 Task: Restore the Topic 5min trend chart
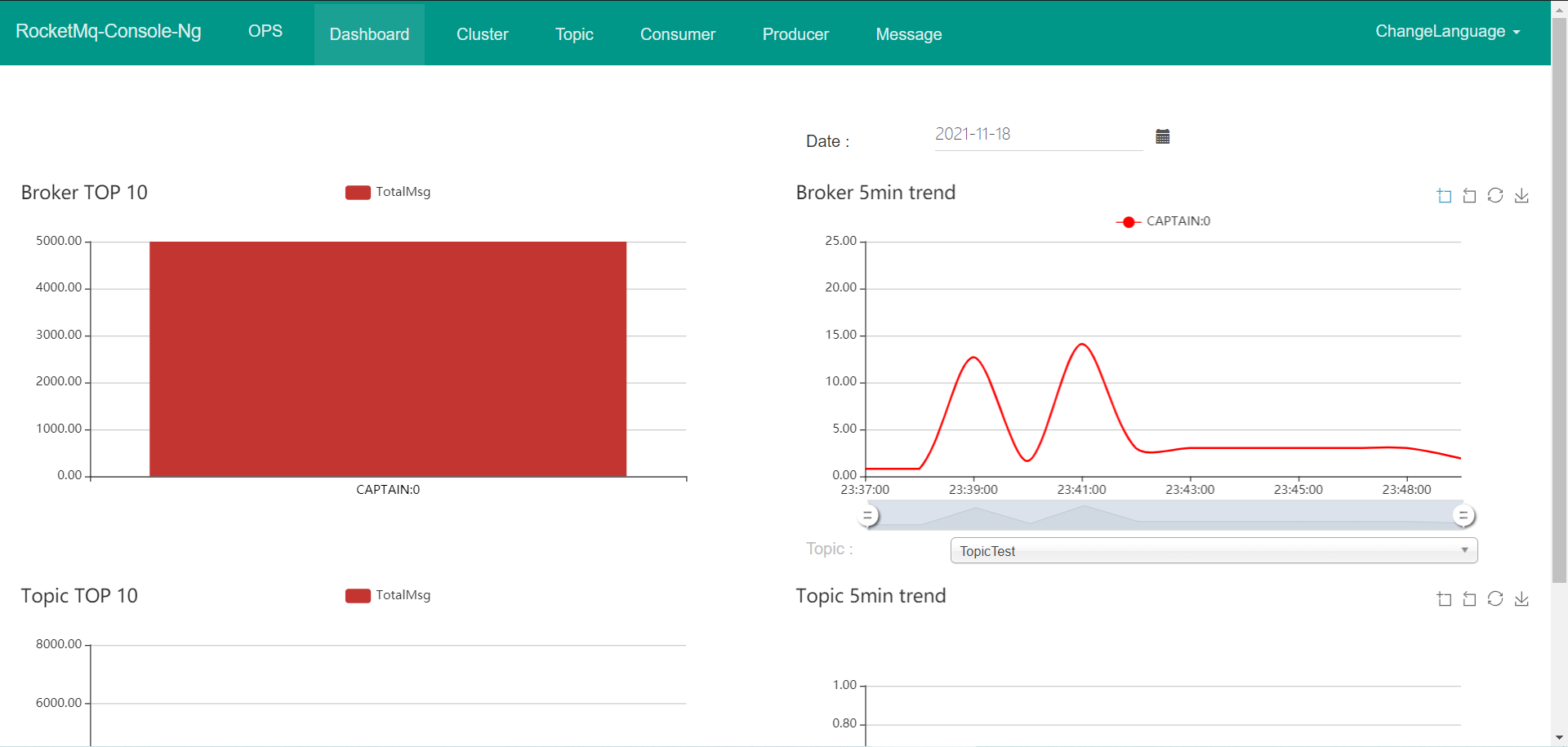[x=1495, y=599]
